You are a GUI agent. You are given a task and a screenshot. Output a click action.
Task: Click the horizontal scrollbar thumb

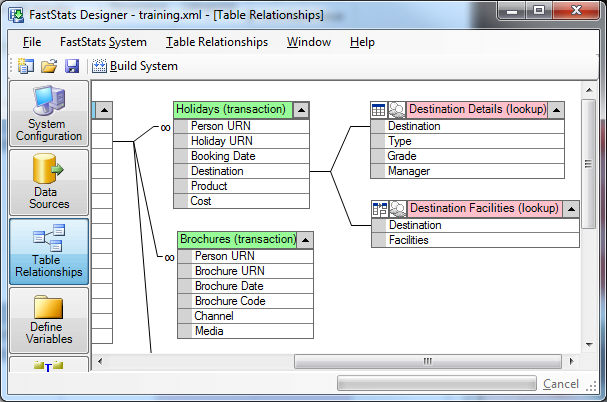(x=427, y=362)
